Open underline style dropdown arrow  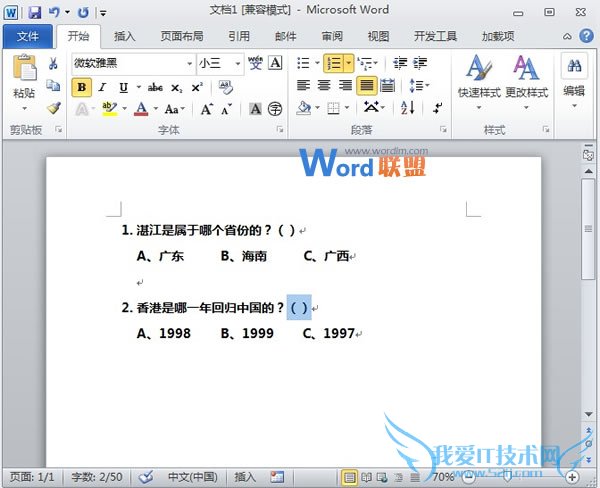pyautogui.click(x=139, y=88)
